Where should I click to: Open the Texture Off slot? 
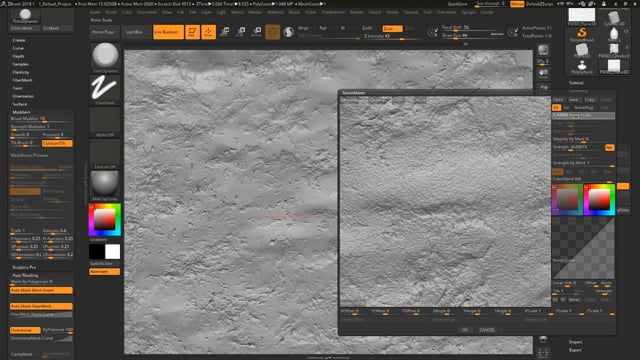pos(105,154)
